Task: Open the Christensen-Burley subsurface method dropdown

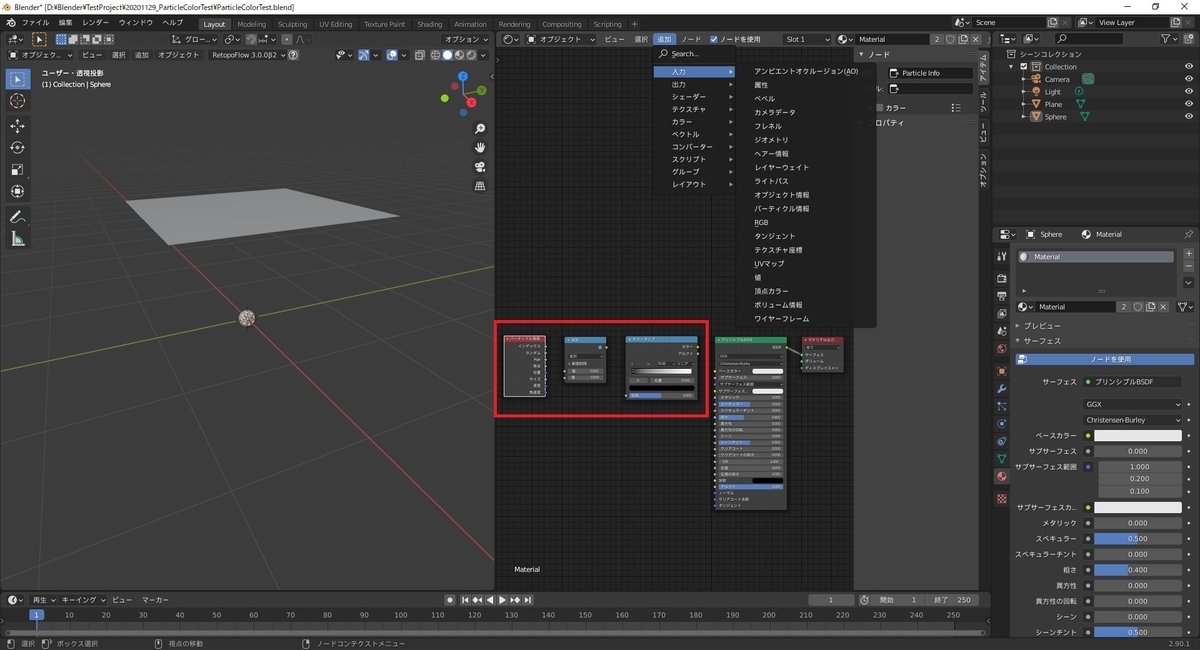Action: click(x=1133, y=420)
